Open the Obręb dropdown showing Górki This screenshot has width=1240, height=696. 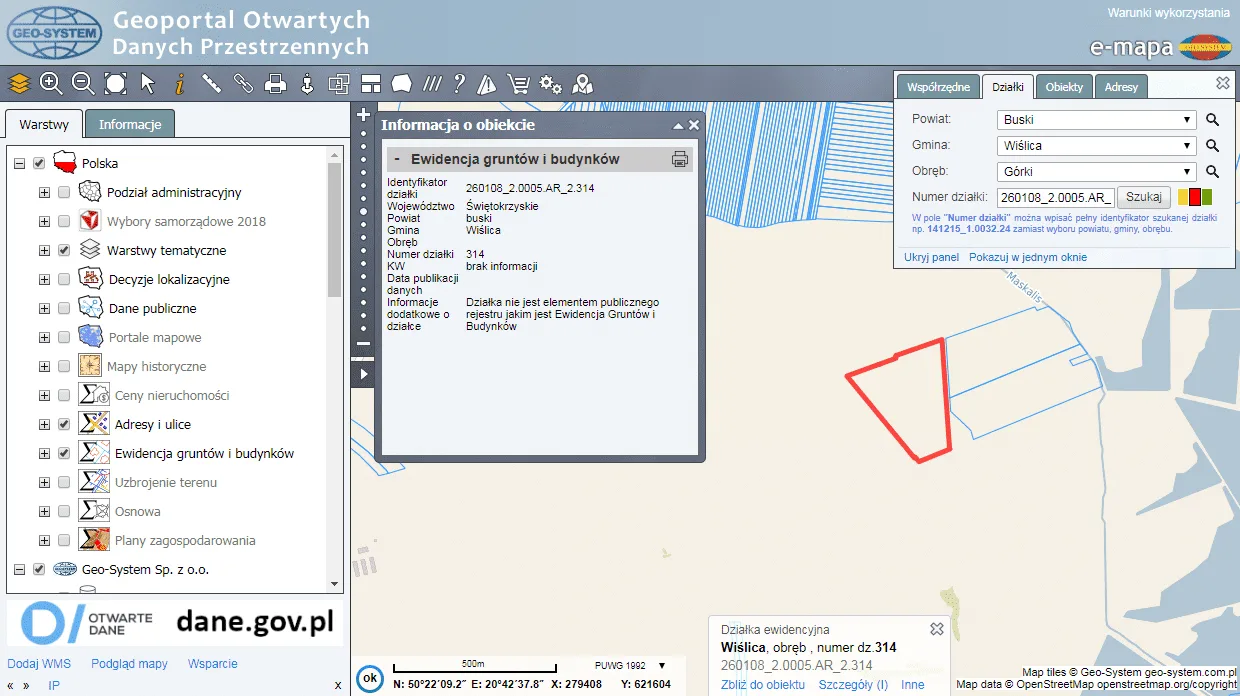(1097, 172)
